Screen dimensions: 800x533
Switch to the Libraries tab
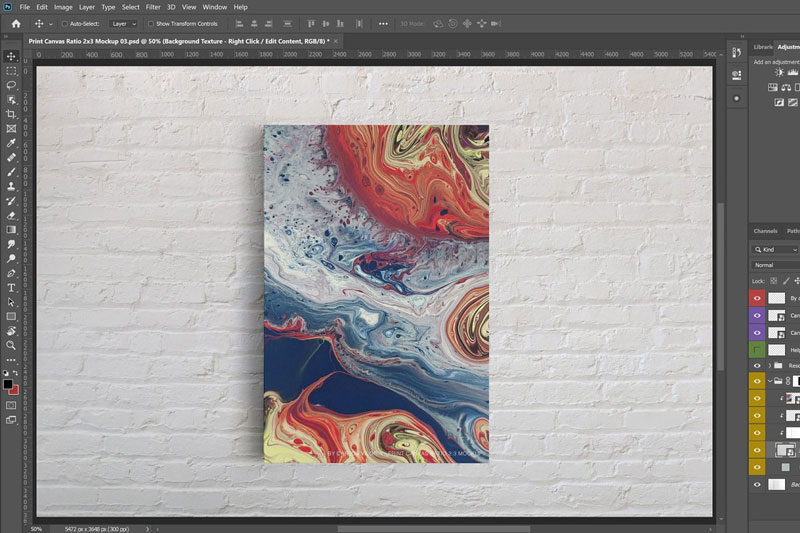(x=763, y=47)
